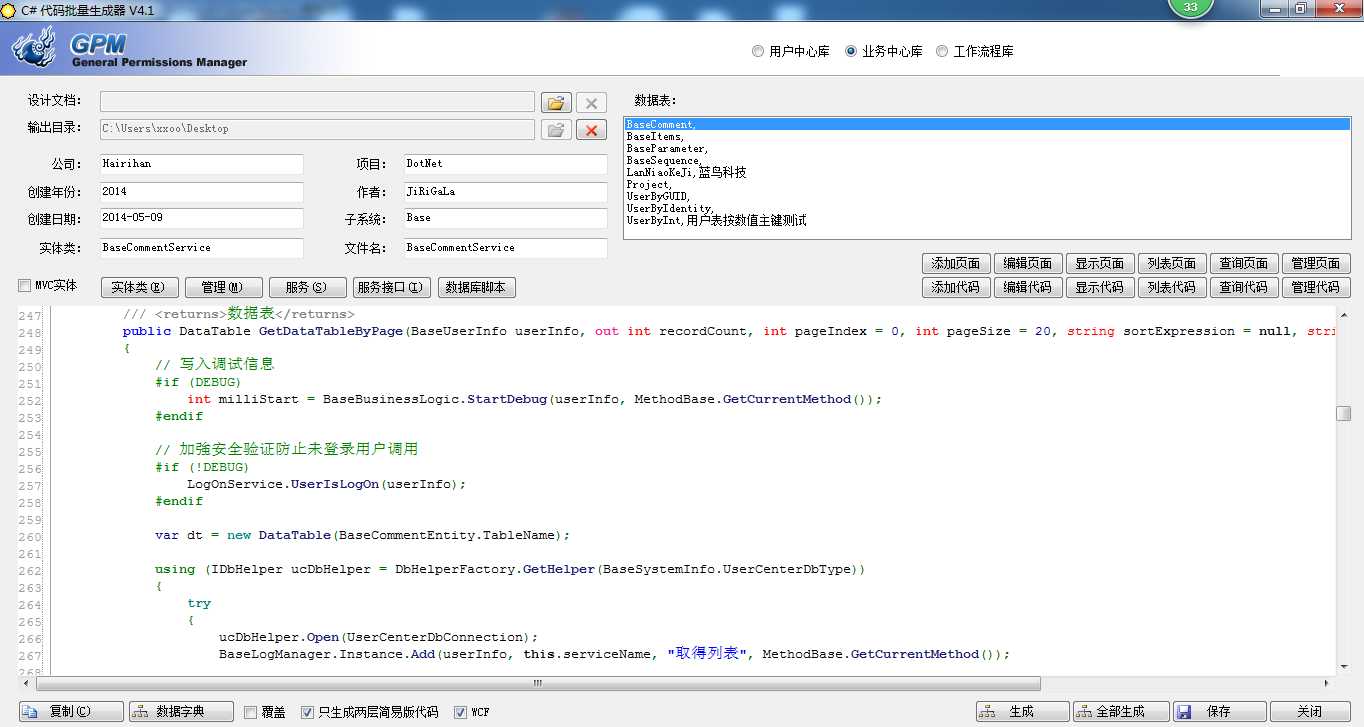
Task: Click the 数据库脚本 button
Action: coord(476,287)
